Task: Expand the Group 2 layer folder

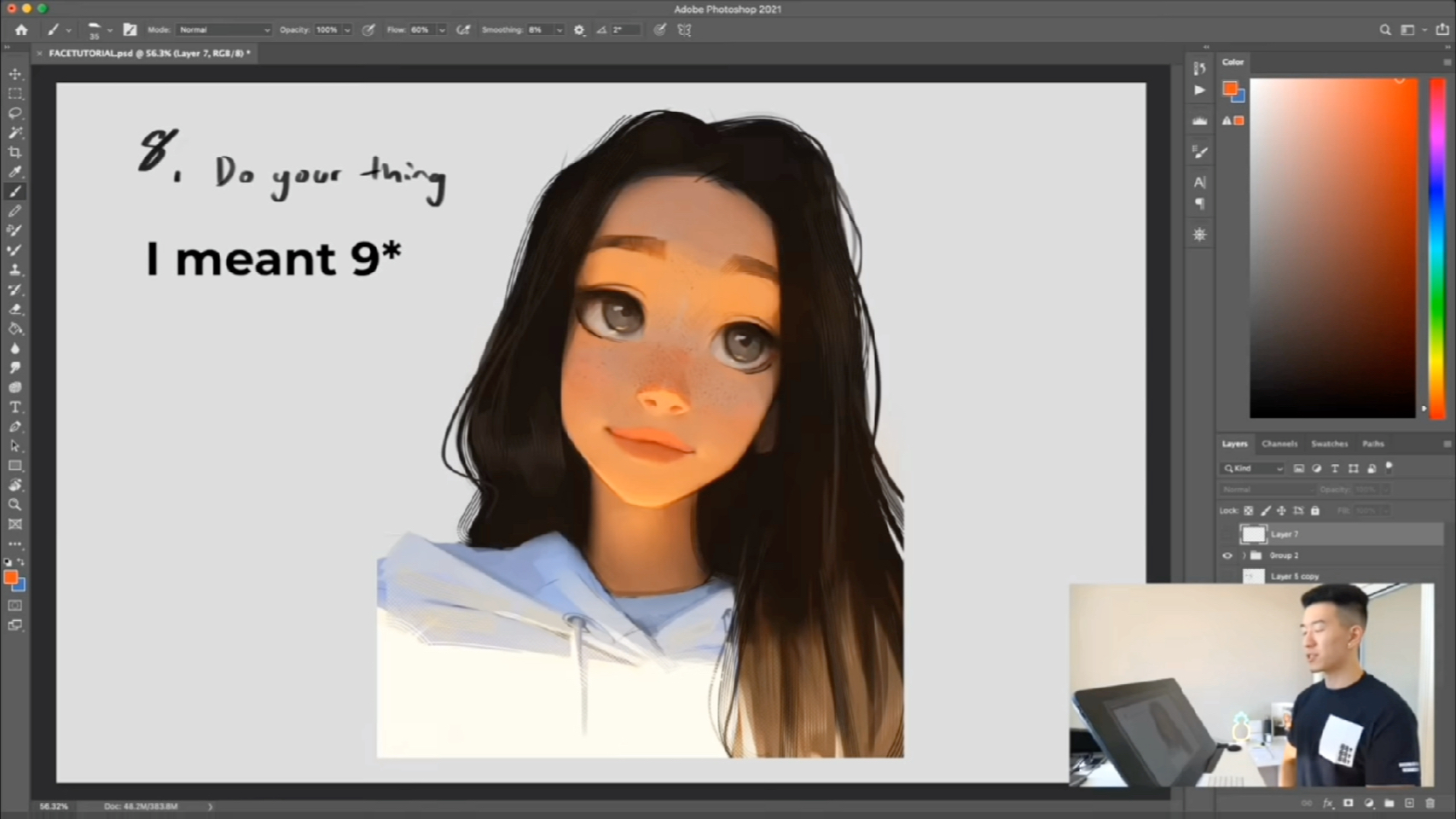Action: click(1244, 555)
